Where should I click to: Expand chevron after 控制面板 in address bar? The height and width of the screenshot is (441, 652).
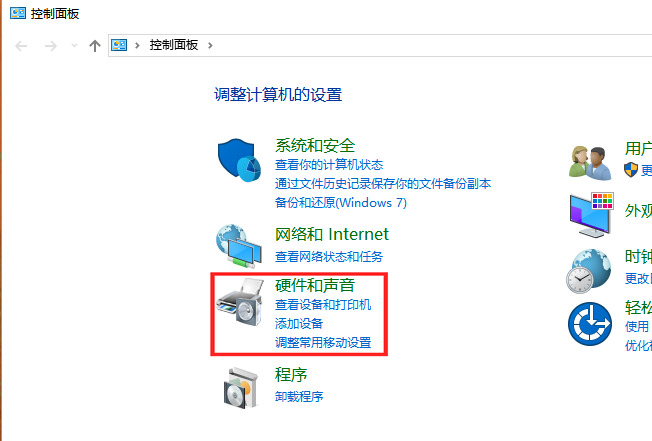point(210,45)
